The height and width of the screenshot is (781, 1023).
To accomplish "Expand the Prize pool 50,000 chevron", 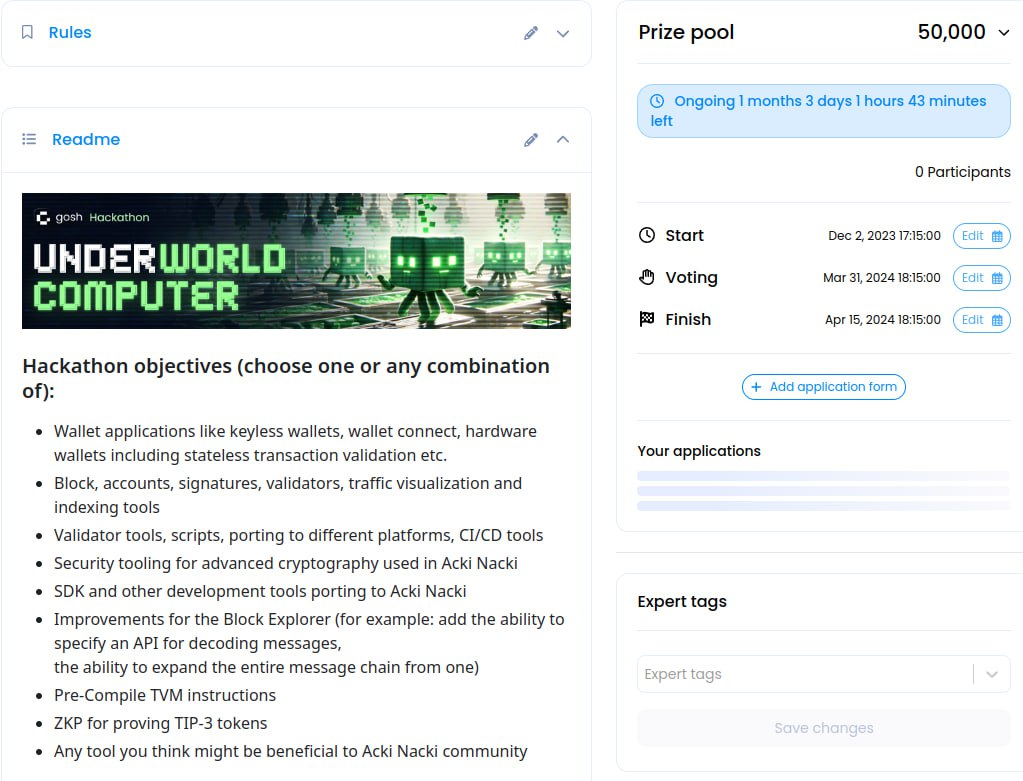I will (x=1004, y=33).
